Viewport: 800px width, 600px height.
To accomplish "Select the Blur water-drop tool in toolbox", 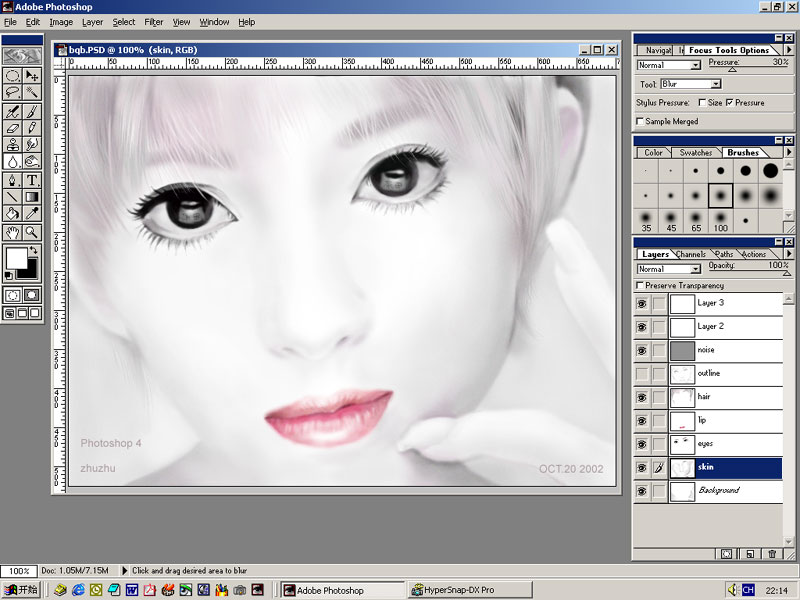I will point(13,161).
